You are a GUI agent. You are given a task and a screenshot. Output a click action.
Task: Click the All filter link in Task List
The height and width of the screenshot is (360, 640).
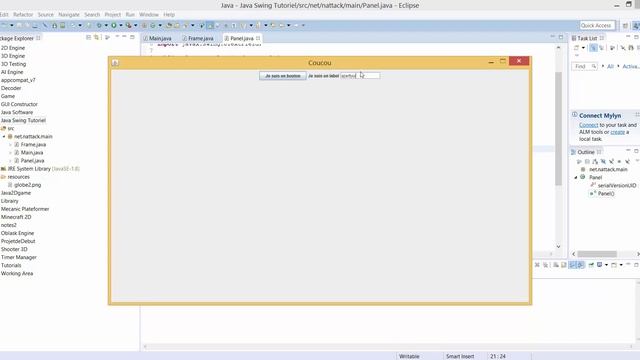point(610,66)
